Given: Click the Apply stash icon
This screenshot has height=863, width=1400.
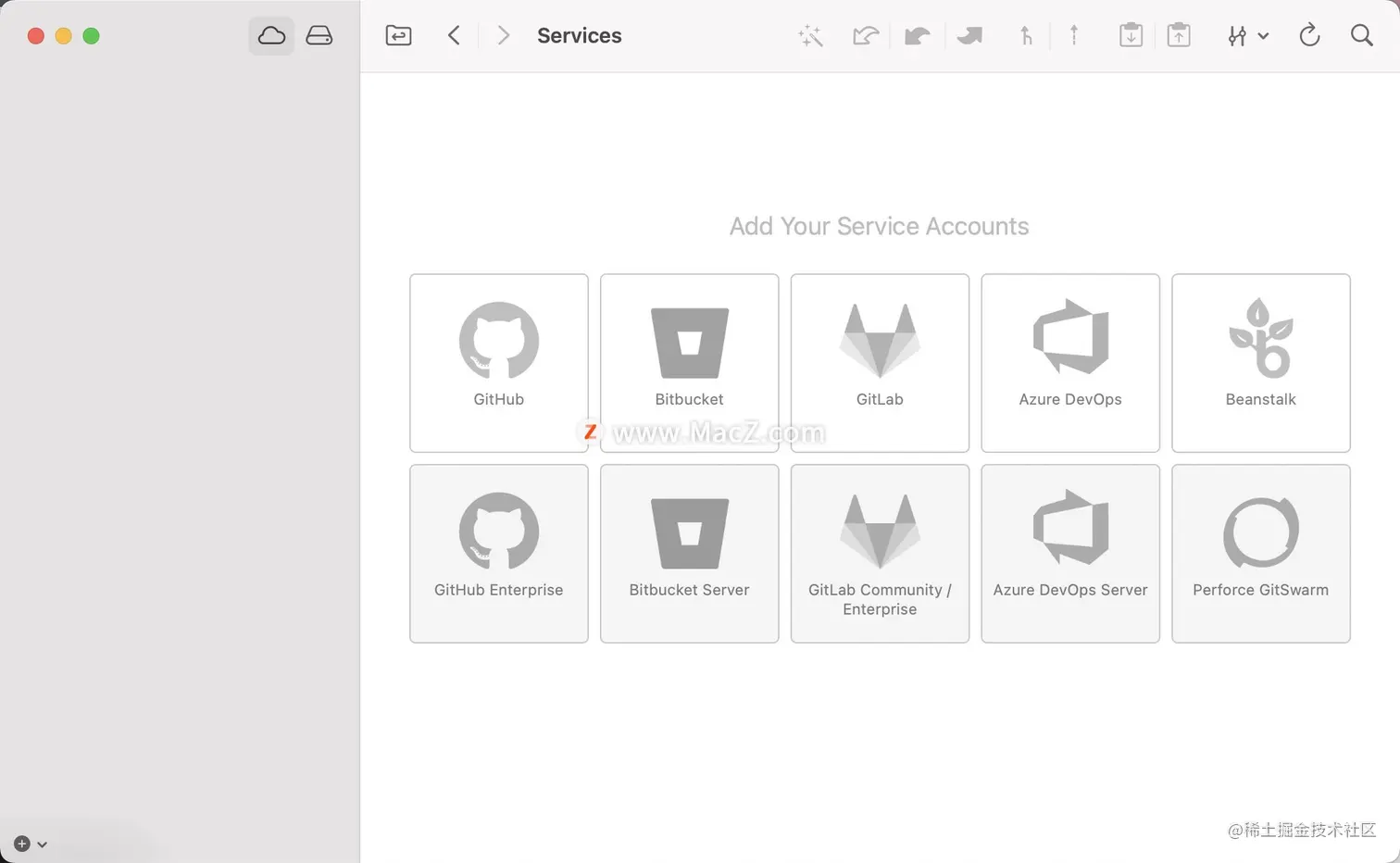Looking at the screenshot, I should 1179,36.
